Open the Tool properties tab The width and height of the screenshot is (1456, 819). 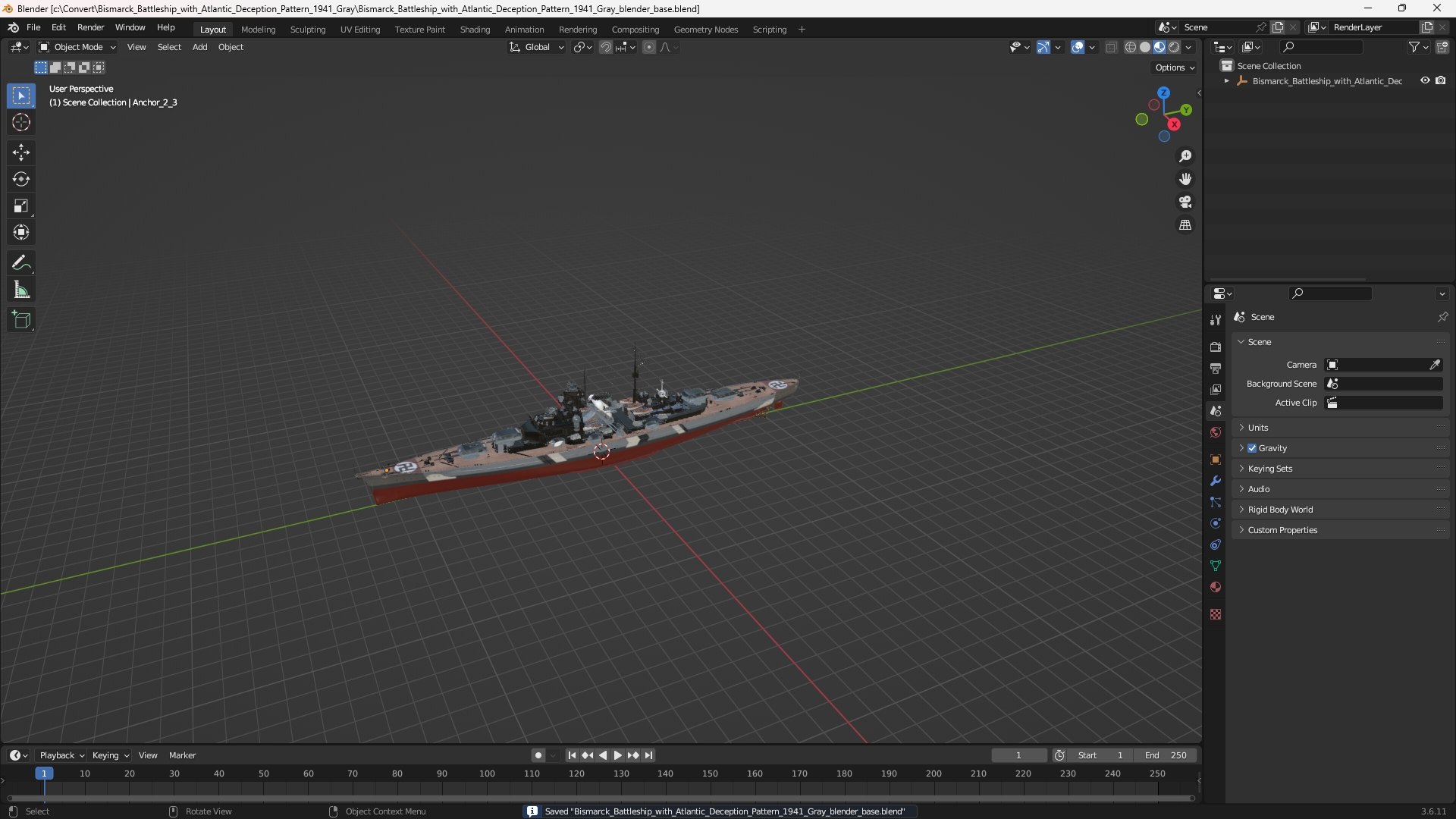point(1216,320)
